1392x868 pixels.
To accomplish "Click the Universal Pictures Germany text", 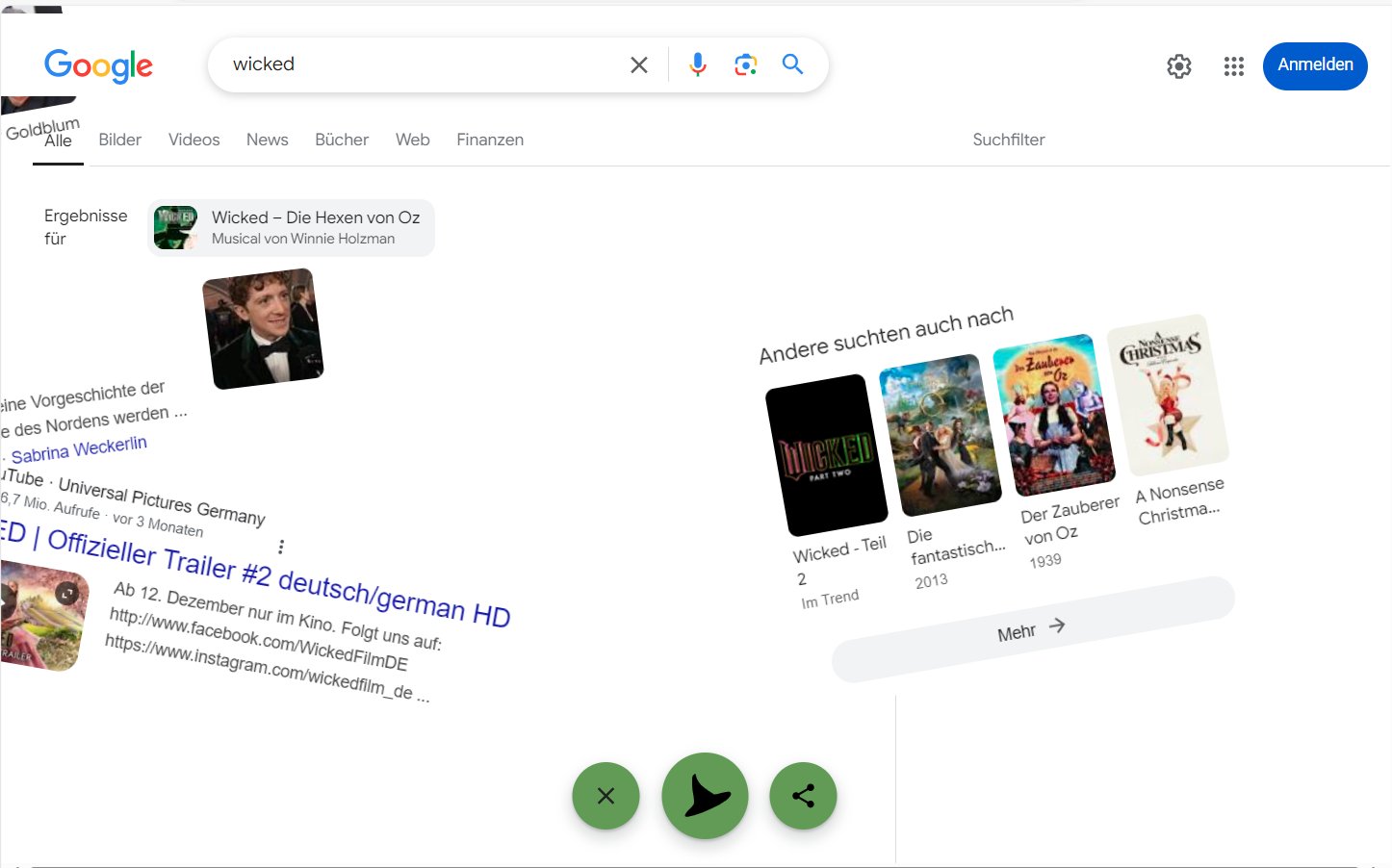I will tap(161, 500).
